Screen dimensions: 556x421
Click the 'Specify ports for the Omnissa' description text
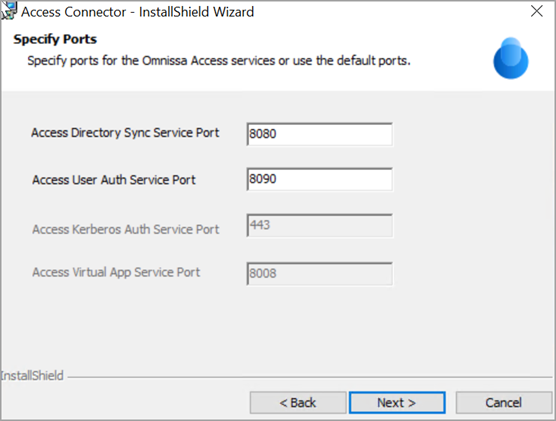point(219,61)
